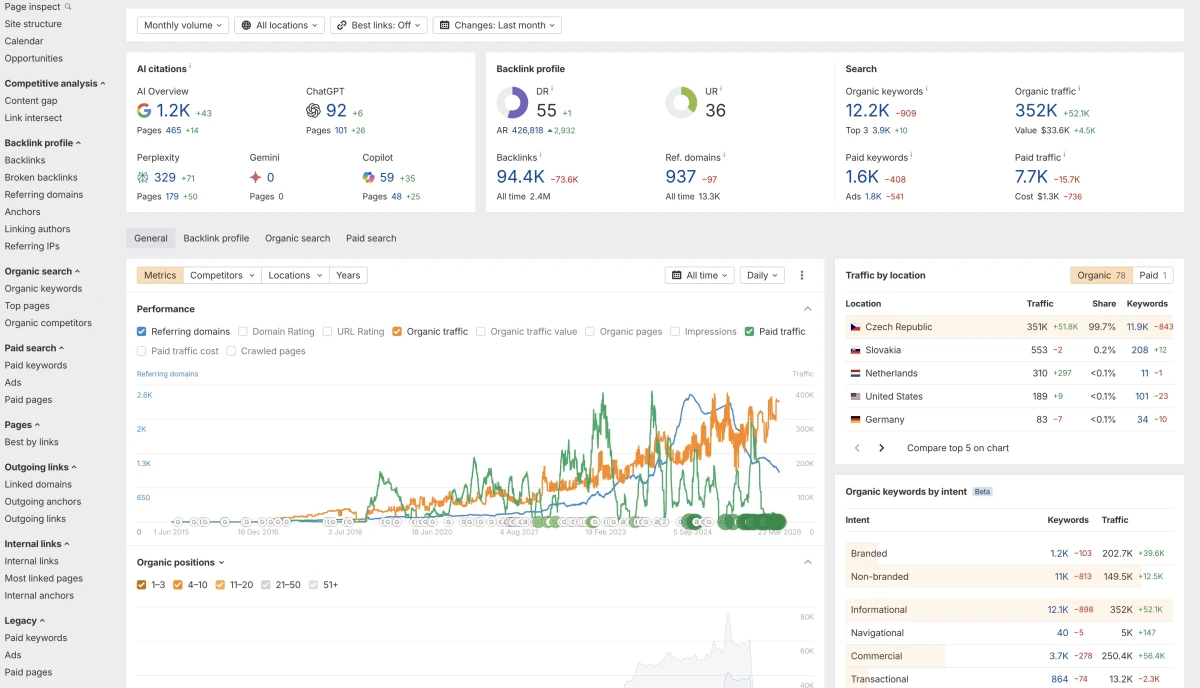Go to next page of locations
Viewport: 1200px width, 688px height.
(x=881, y=448)
